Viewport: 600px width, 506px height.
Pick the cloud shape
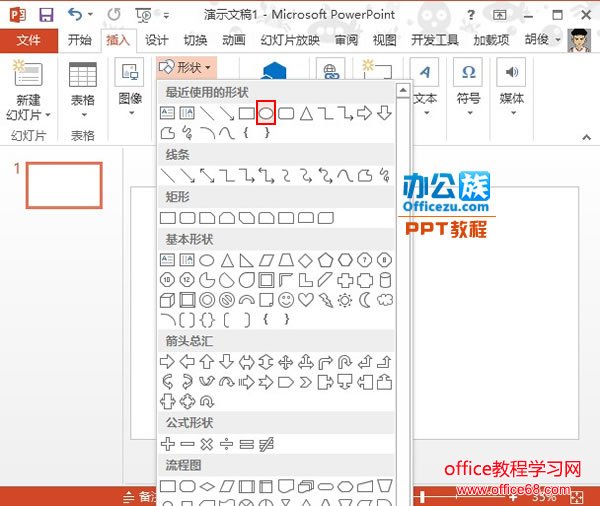(x=385, y=300)
